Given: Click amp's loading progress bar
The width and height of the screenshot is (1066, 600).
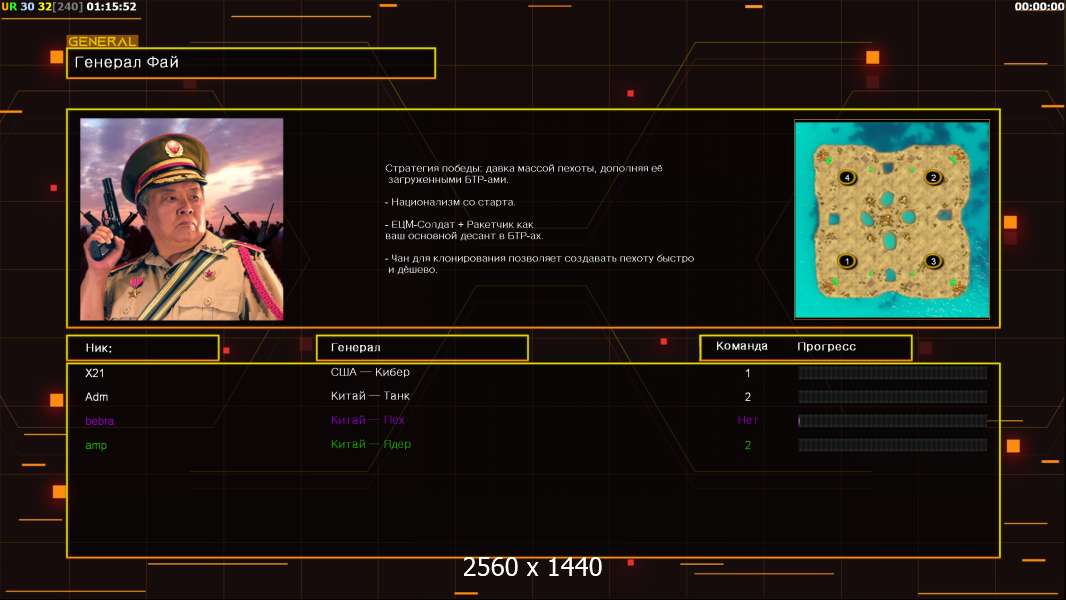Looking at the screenshot, I should (x=892, y=445).
